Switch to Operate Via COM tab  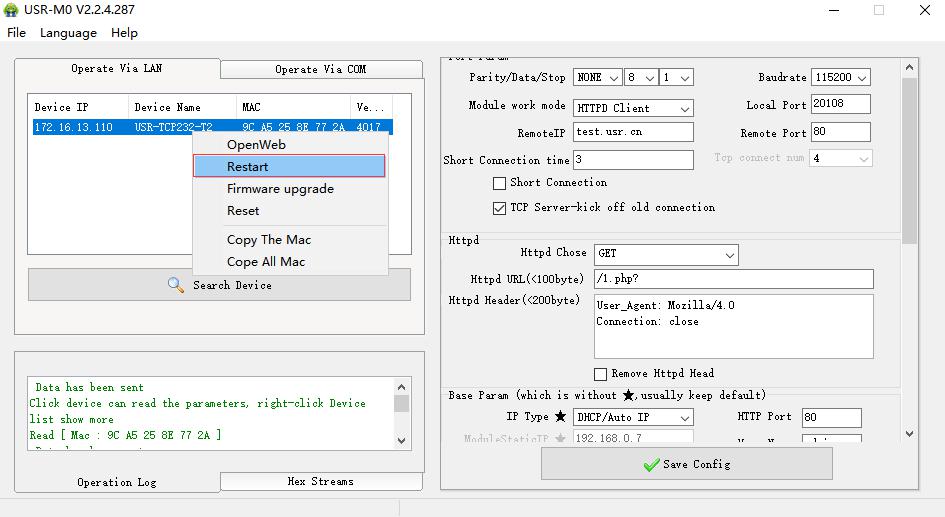click(x=321, y=69)
